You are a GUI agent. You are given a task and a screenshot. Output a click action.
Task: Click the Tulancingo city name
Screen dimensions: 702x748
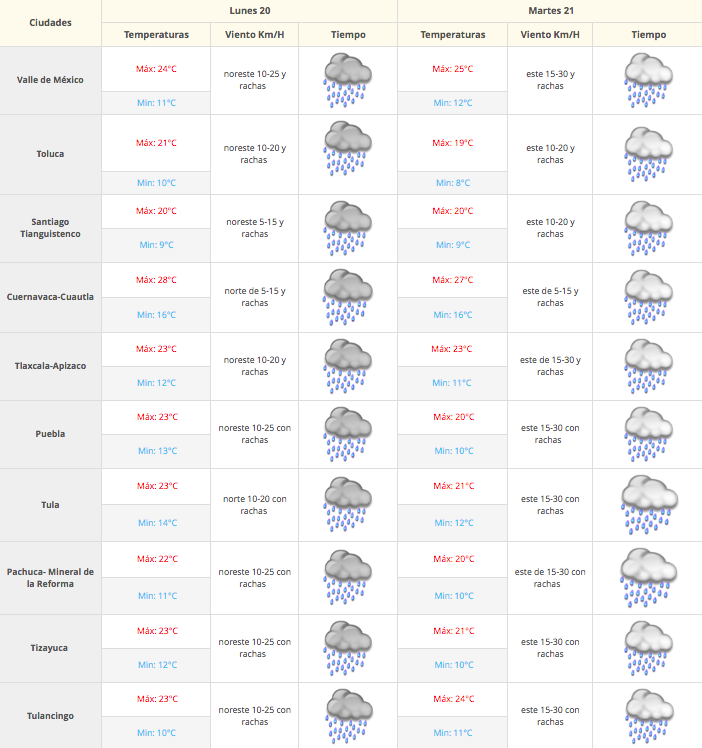pyautogui.click(x=50, y=715)
